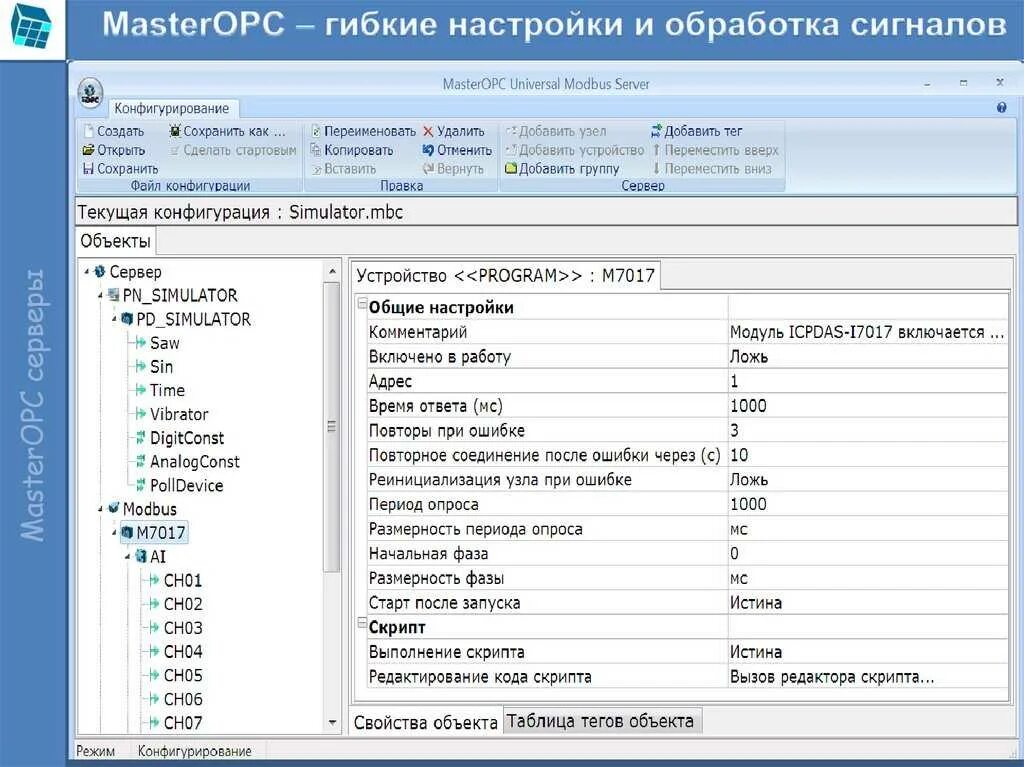Select channel CH07 in tree
The width and height of the screenshot is (1024, 767).
pos(183,723)
